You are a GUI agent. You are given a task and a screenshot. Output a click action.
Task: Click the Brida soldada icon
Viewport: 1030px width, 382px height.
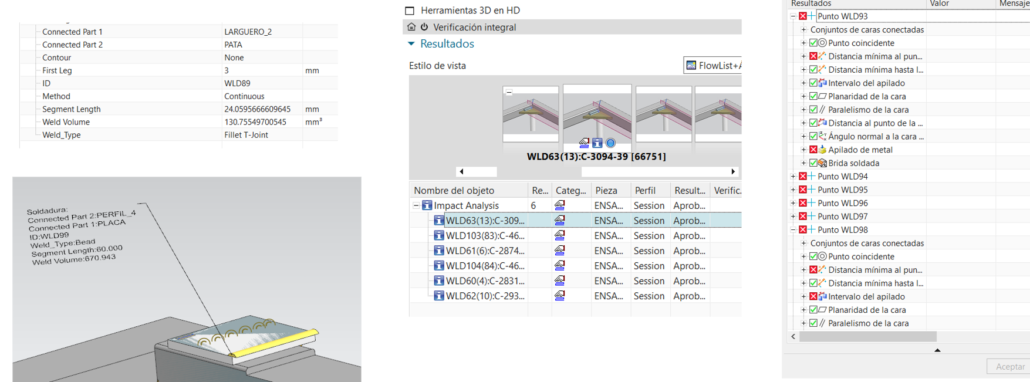[x=822, y=163]
